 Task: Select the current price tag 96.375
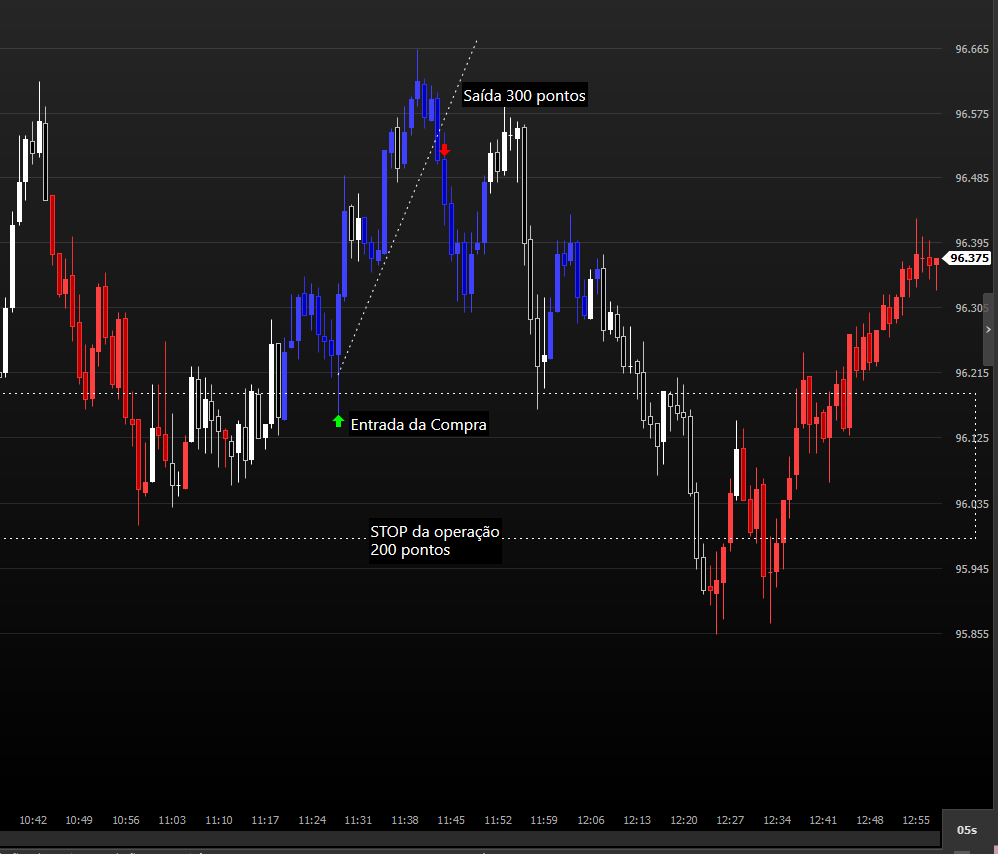[967, 258]
